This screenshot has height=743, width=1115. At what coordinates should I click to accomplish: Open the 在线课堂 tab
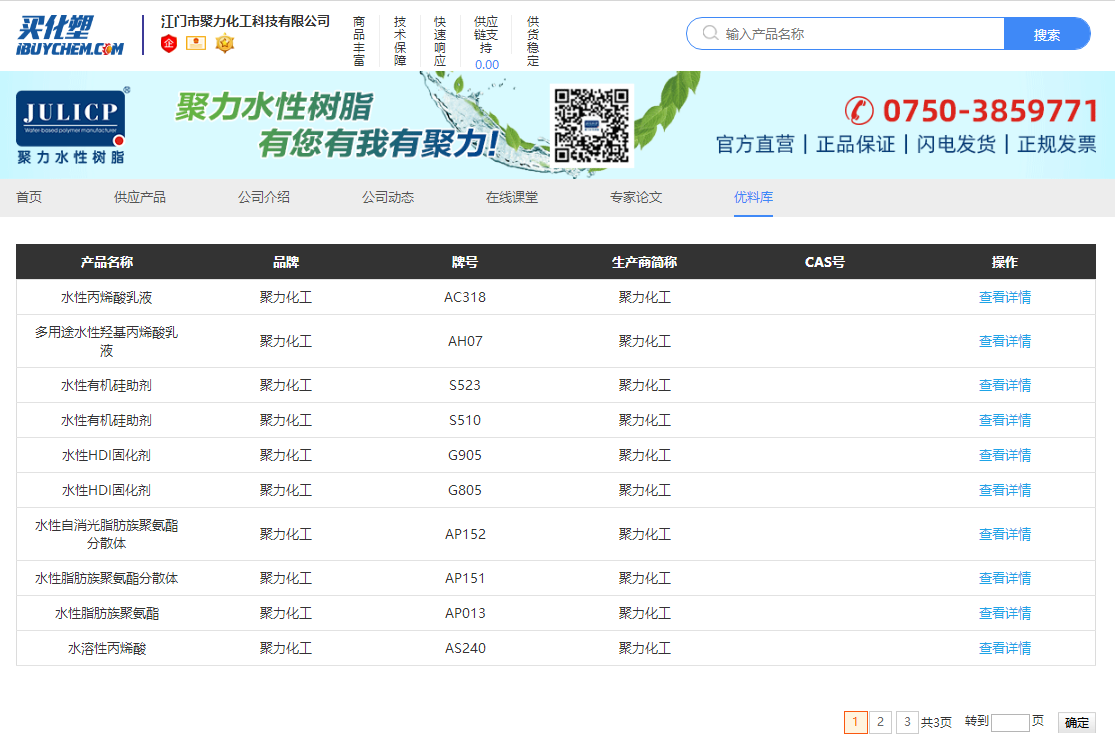click(x=512, y=197)
